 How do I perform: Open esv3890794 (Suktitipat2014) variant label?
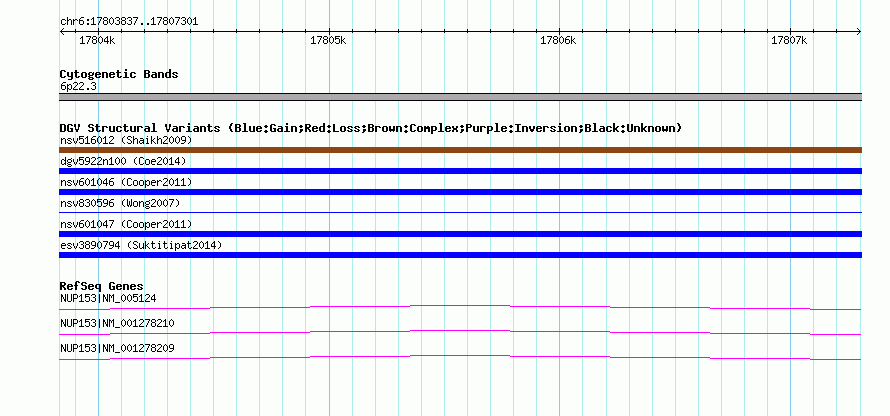[141, 245]
